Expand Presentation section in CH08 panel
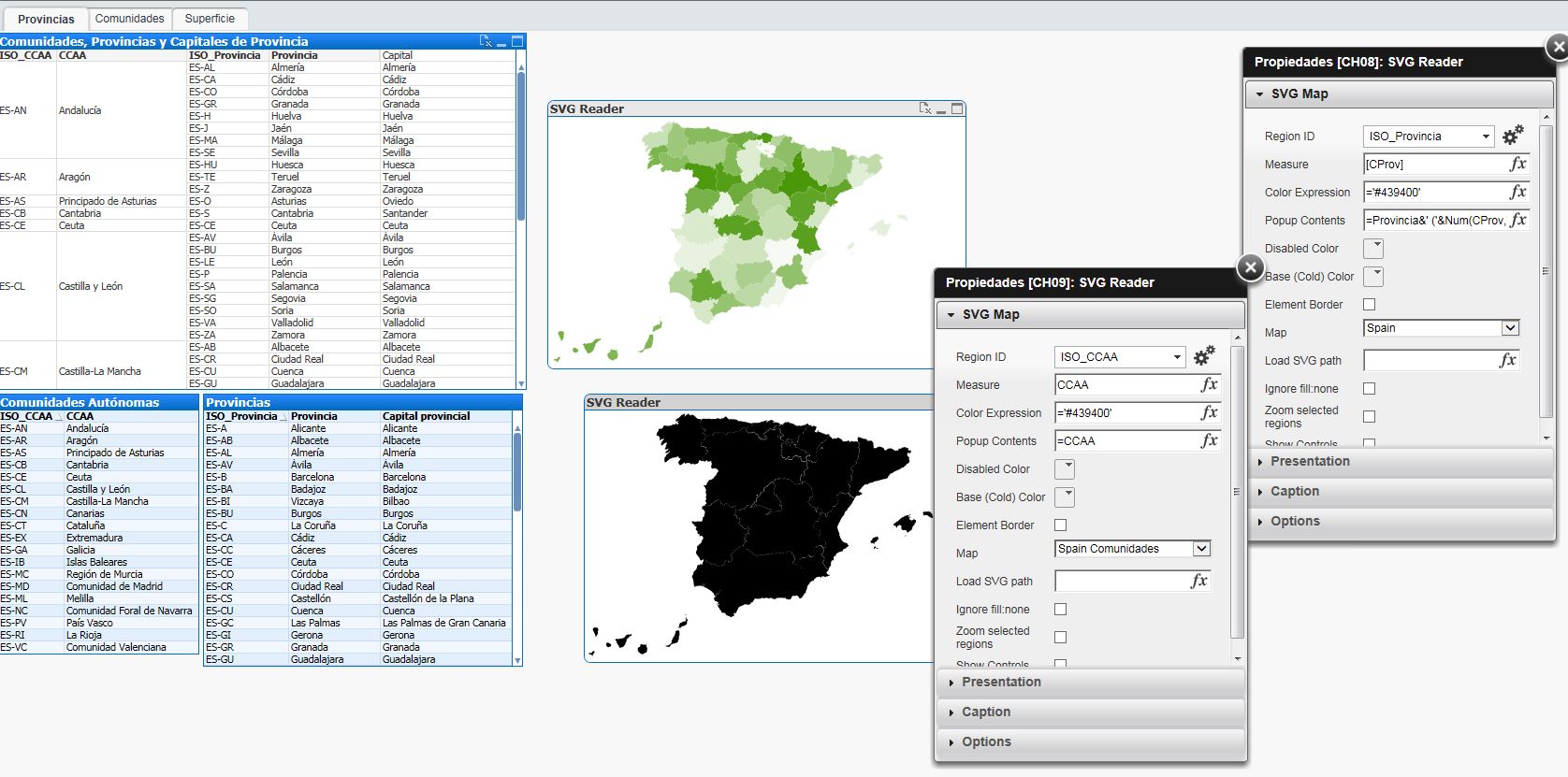Viewport: 1568px width, 777px height. tap(1401, 461)
